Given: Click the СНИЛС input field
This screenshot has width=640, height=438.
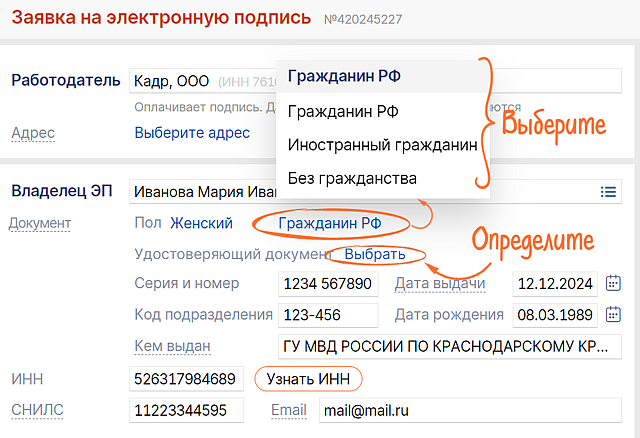Looking at the screenshot, I should coord(187,411).
